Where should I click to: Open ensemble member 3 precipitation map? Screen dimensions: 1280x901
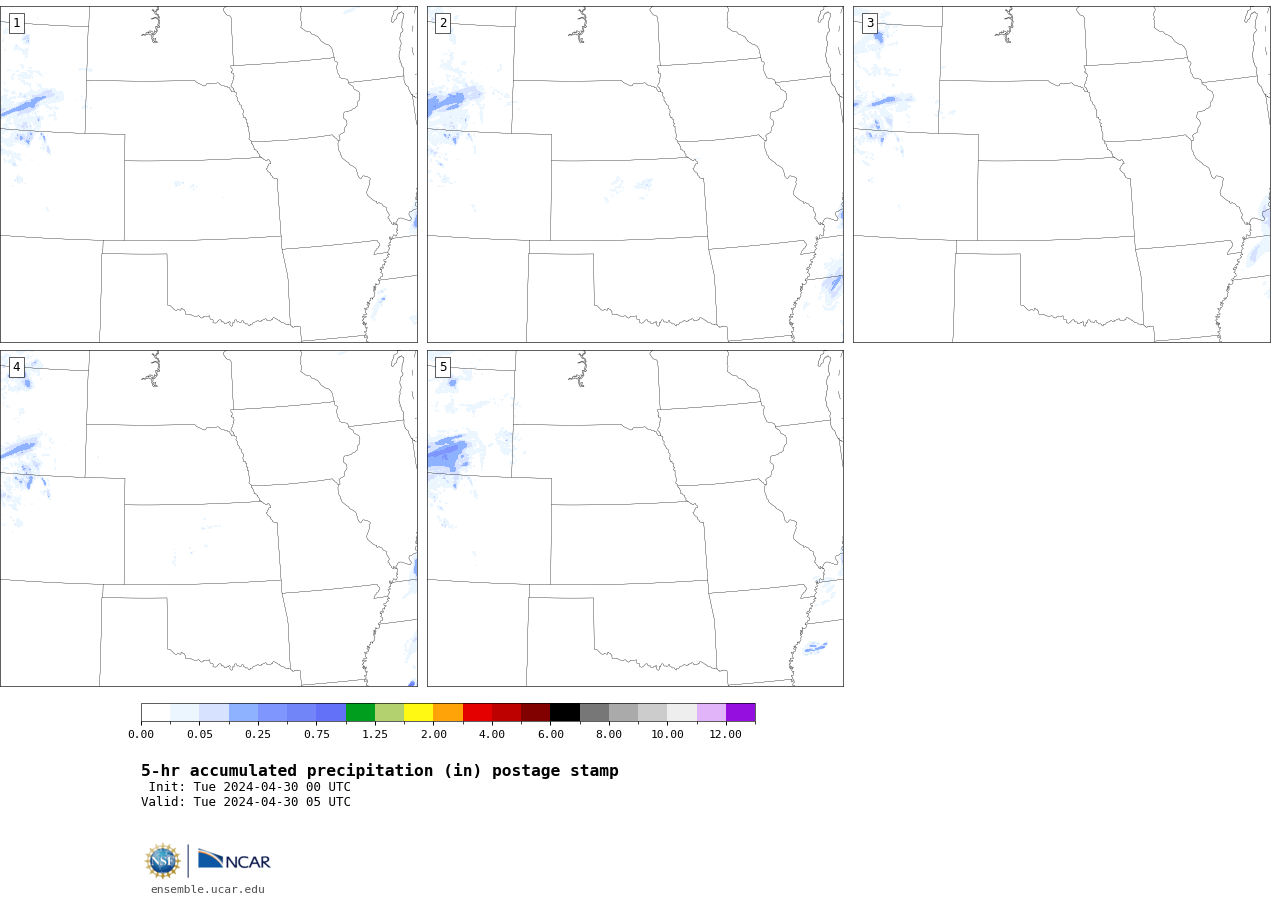[x=1062, y=174]
